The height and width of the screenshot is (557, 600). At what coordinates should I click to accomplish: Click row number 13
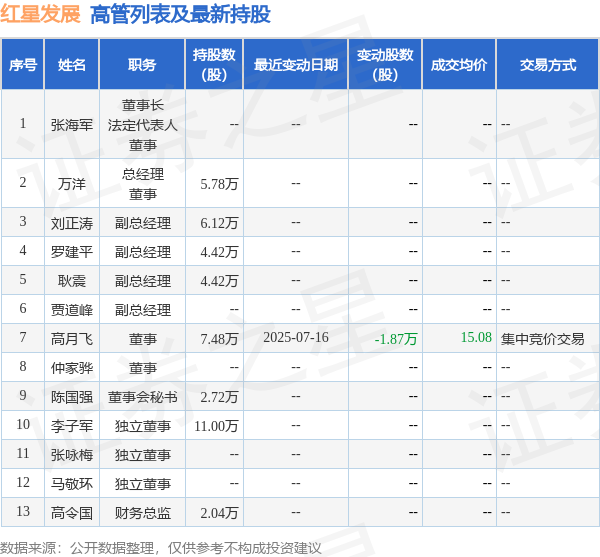click(23, 511)
